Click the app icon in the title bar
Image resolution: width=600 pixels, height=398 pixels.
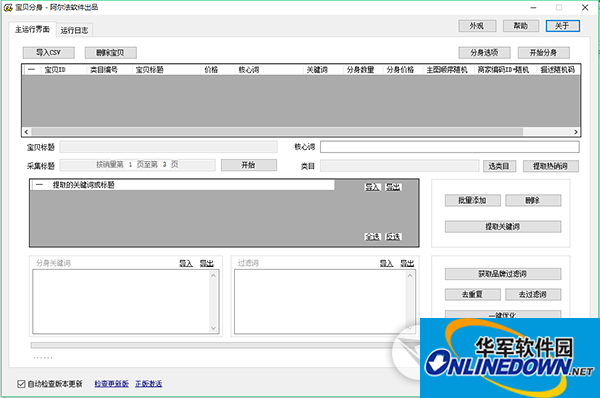[x=8, y=7]
